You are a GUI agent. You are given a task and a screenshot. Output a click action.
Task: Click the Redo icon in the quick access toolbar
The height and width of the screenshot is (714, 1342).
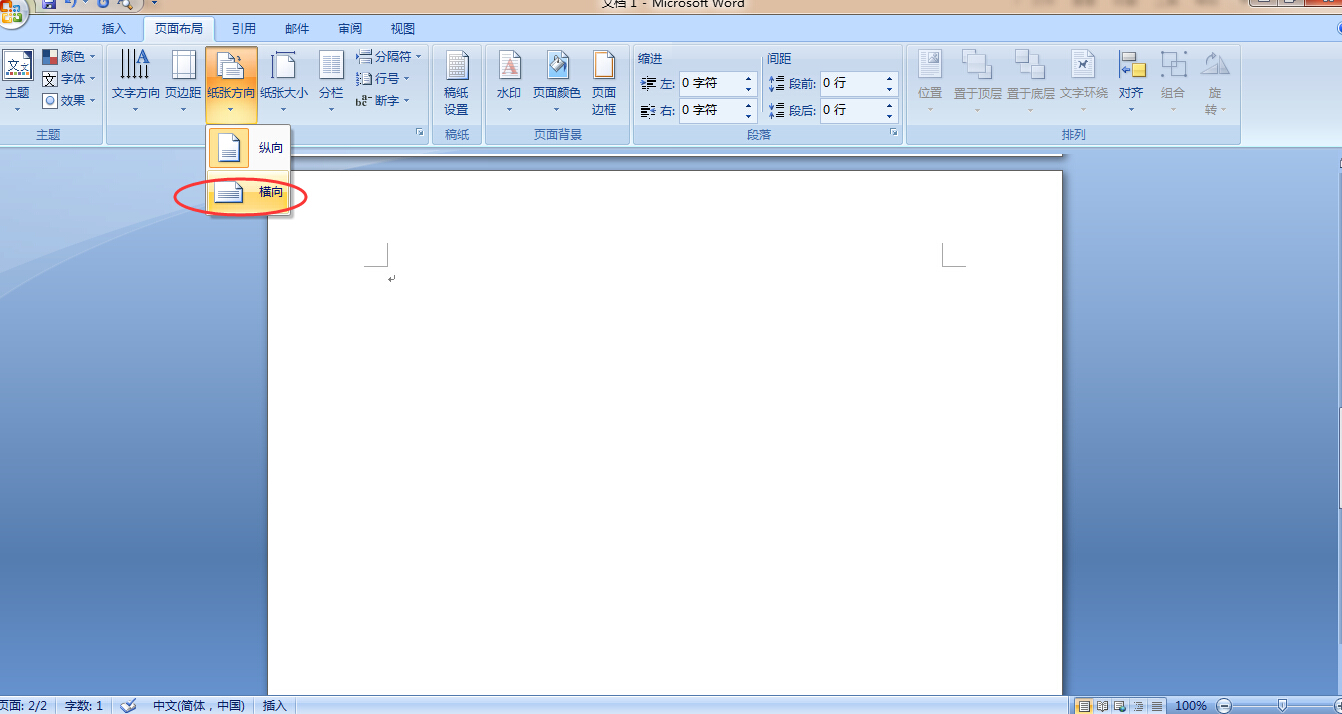(102, 5)
